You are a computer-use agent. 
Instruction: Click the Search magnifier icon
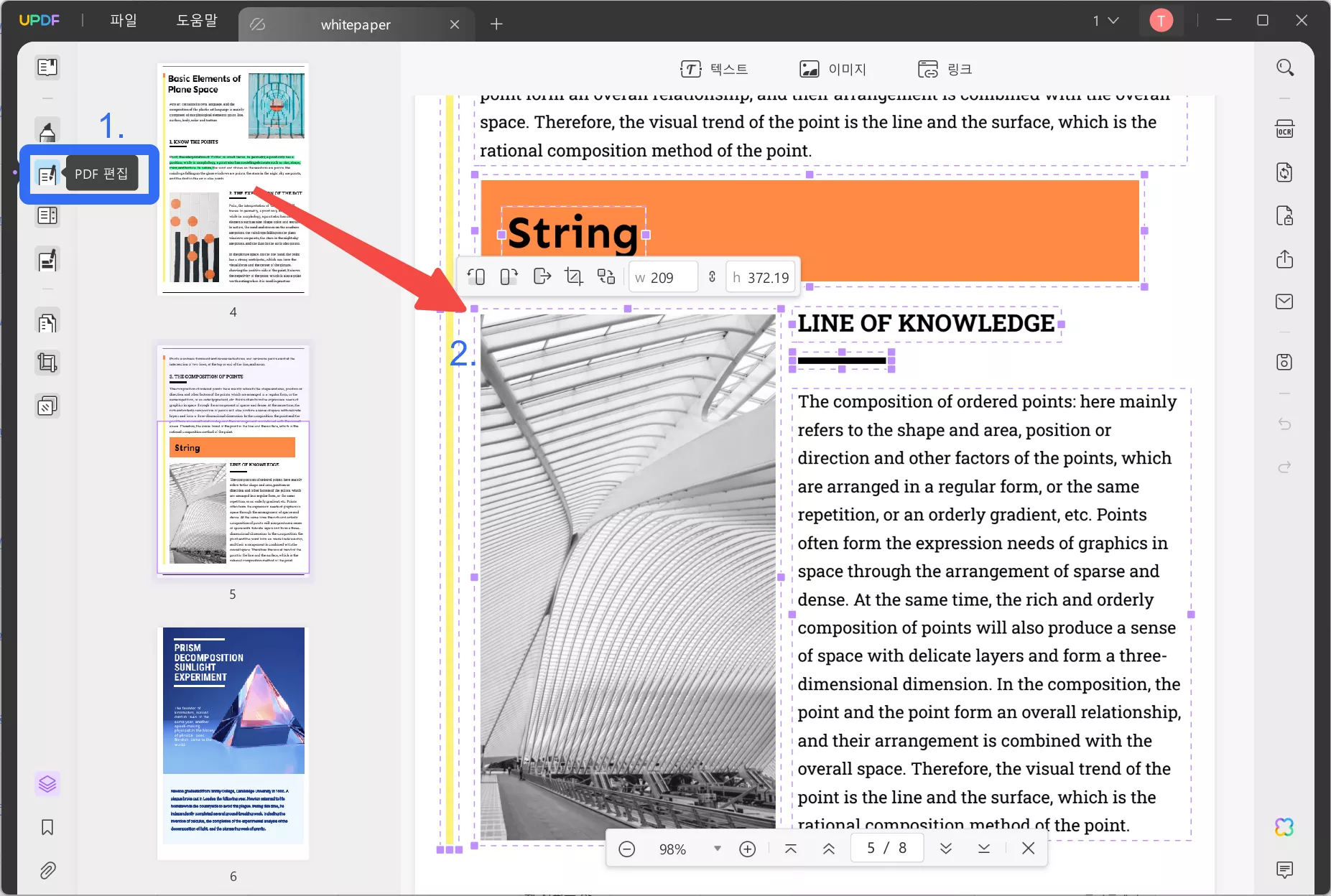(x=1284, y=67)
